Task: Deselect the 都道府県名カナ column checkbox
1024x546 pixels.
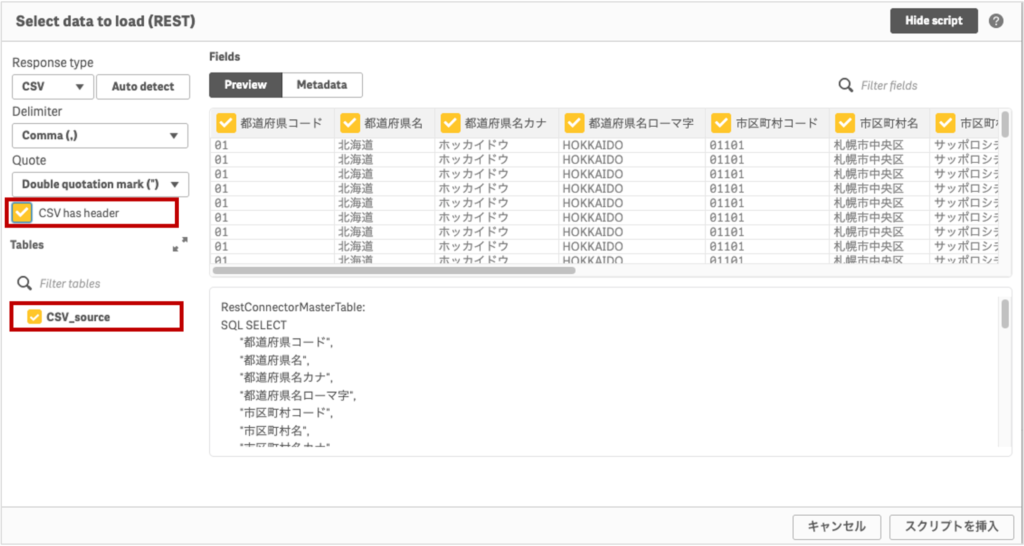Action: 450,123
